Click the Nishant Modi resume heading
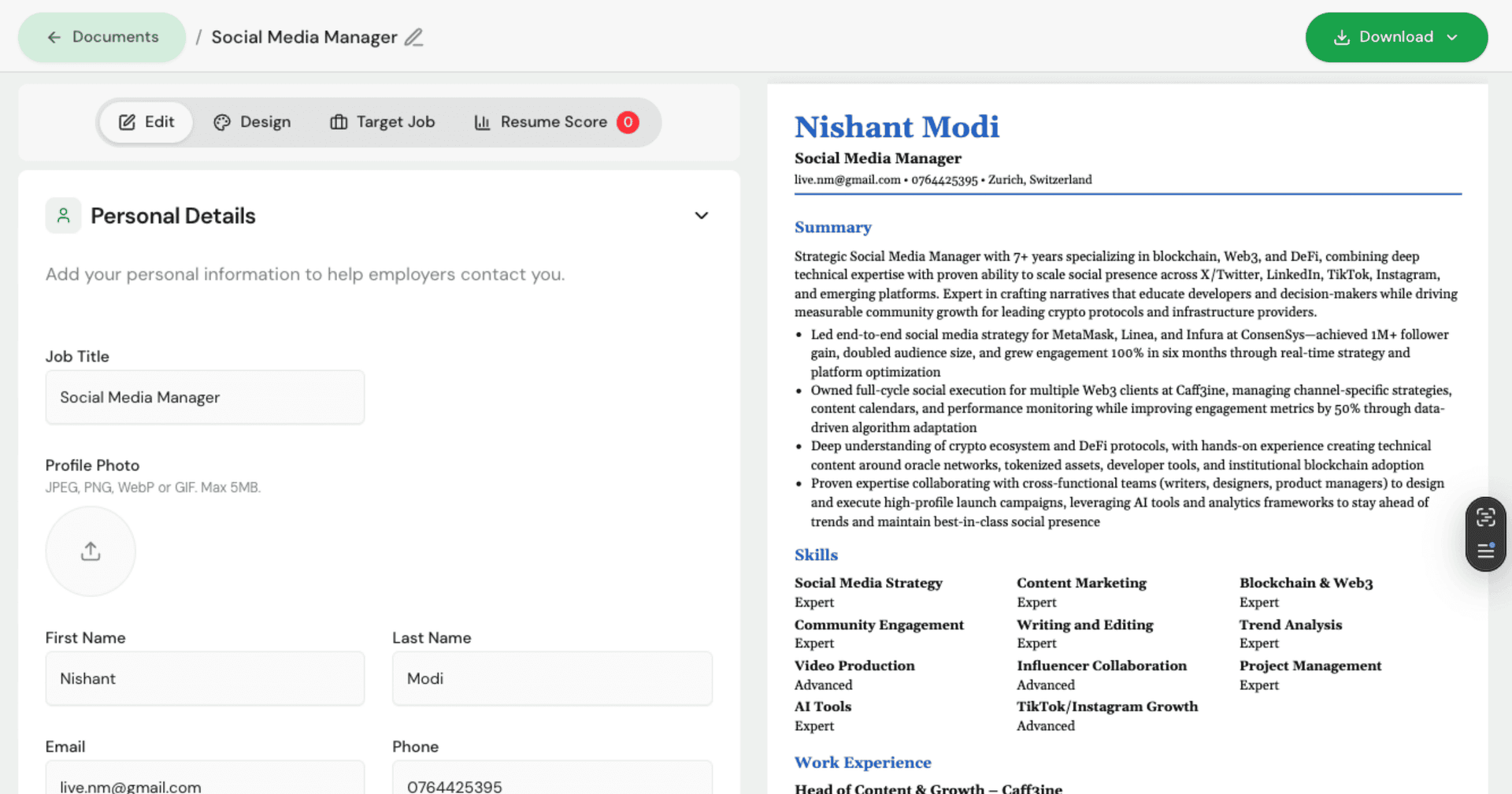The width and height of the screenshot is (1512, 794). click(x=897, y=127)
